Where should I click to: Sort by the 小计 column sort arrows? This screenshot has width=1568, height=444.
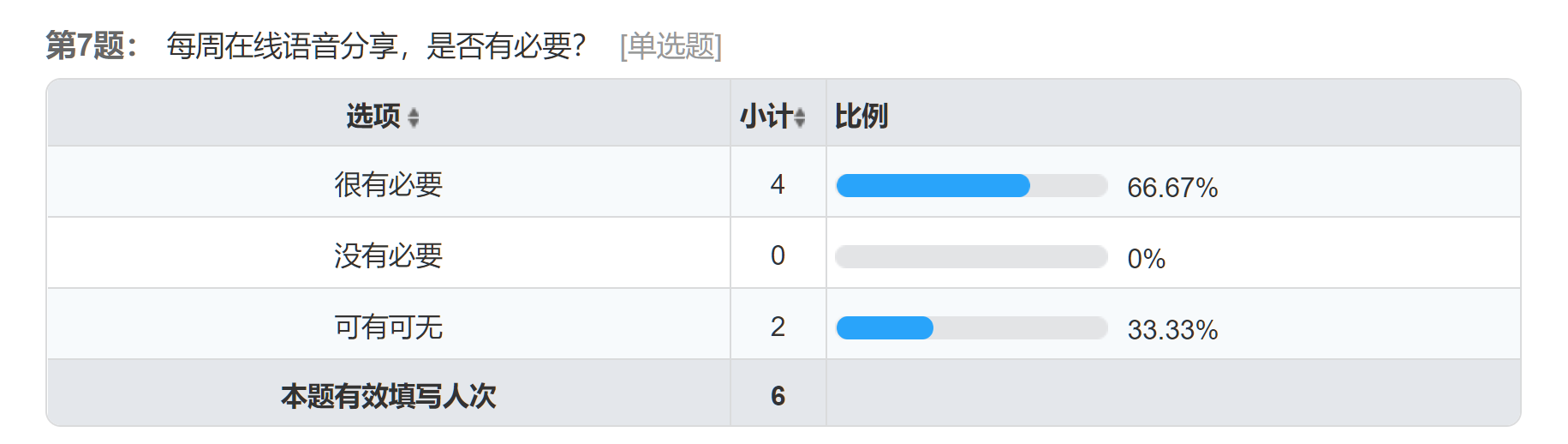[x=800, y=117]
